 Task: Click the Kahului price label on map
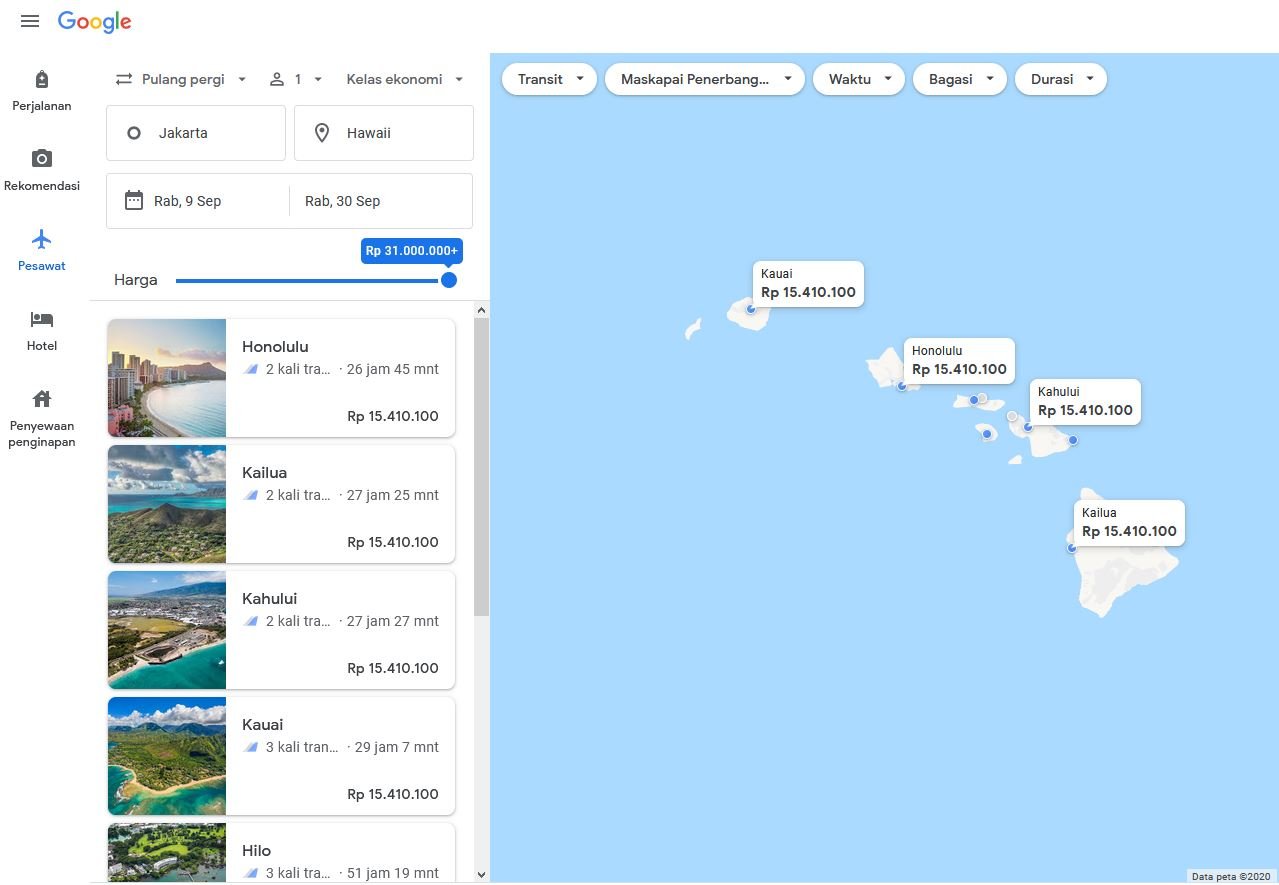(x=1085, y=402)
